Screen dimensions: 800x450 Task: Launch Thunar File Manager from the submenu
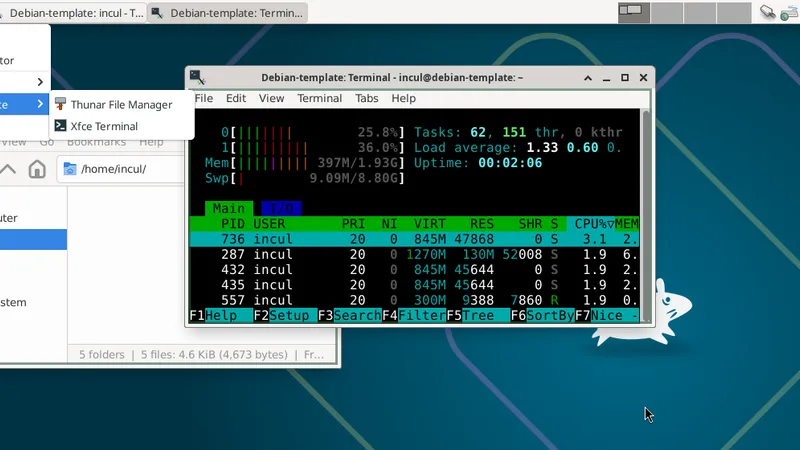click(x=120, y=104)
